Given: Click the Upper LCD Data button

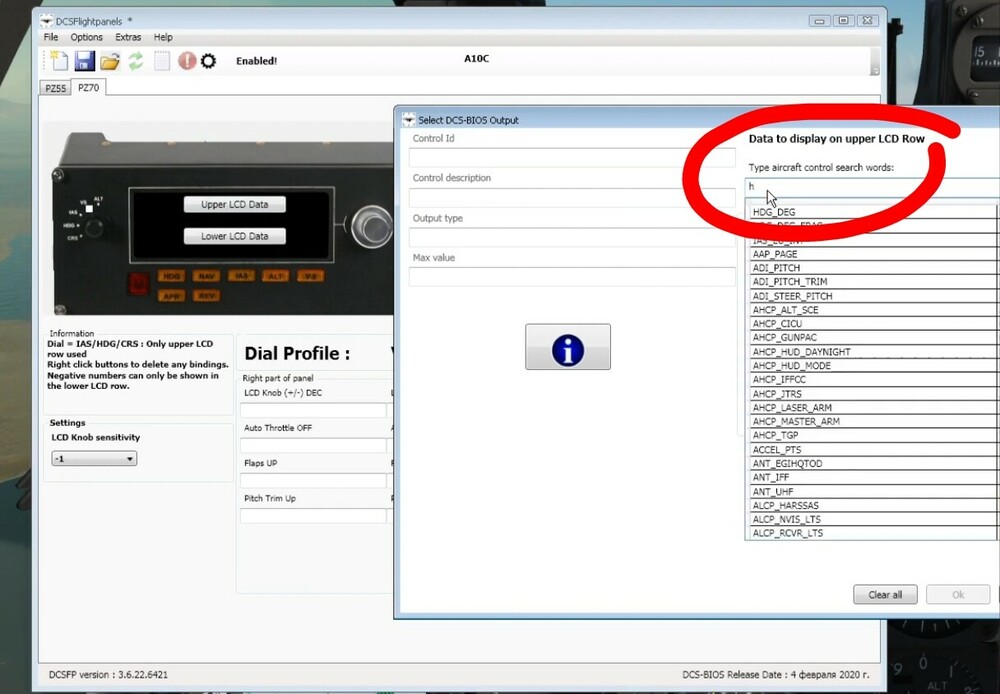Looking at the screenshot, I should coord(235,204).
